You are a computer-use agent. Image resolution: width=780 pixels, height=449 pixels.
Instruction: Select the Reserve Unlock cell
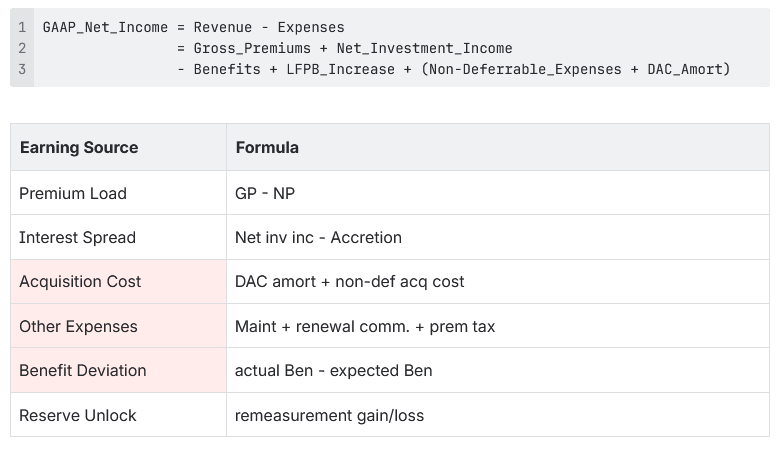[x=77, y=415]
